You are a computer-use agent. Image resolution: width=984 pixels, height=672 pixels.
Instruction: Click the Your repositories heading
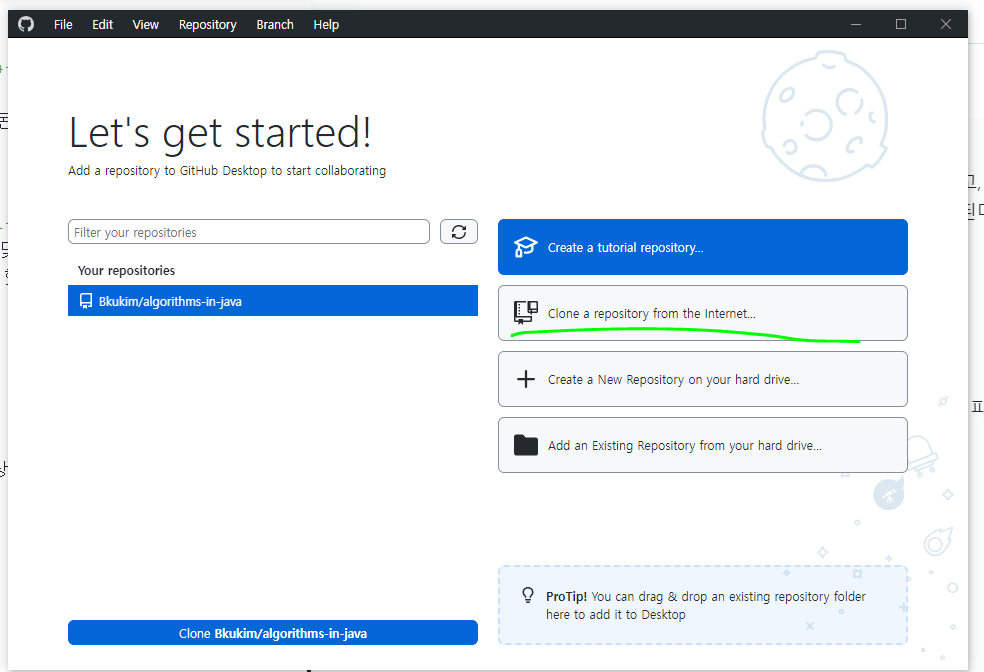coord(126,270)
